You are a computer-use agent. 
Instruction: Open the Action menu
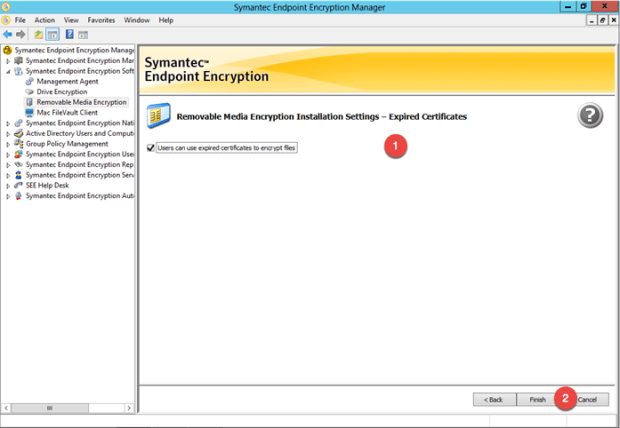pyautogui.click(x=44, y=20)
